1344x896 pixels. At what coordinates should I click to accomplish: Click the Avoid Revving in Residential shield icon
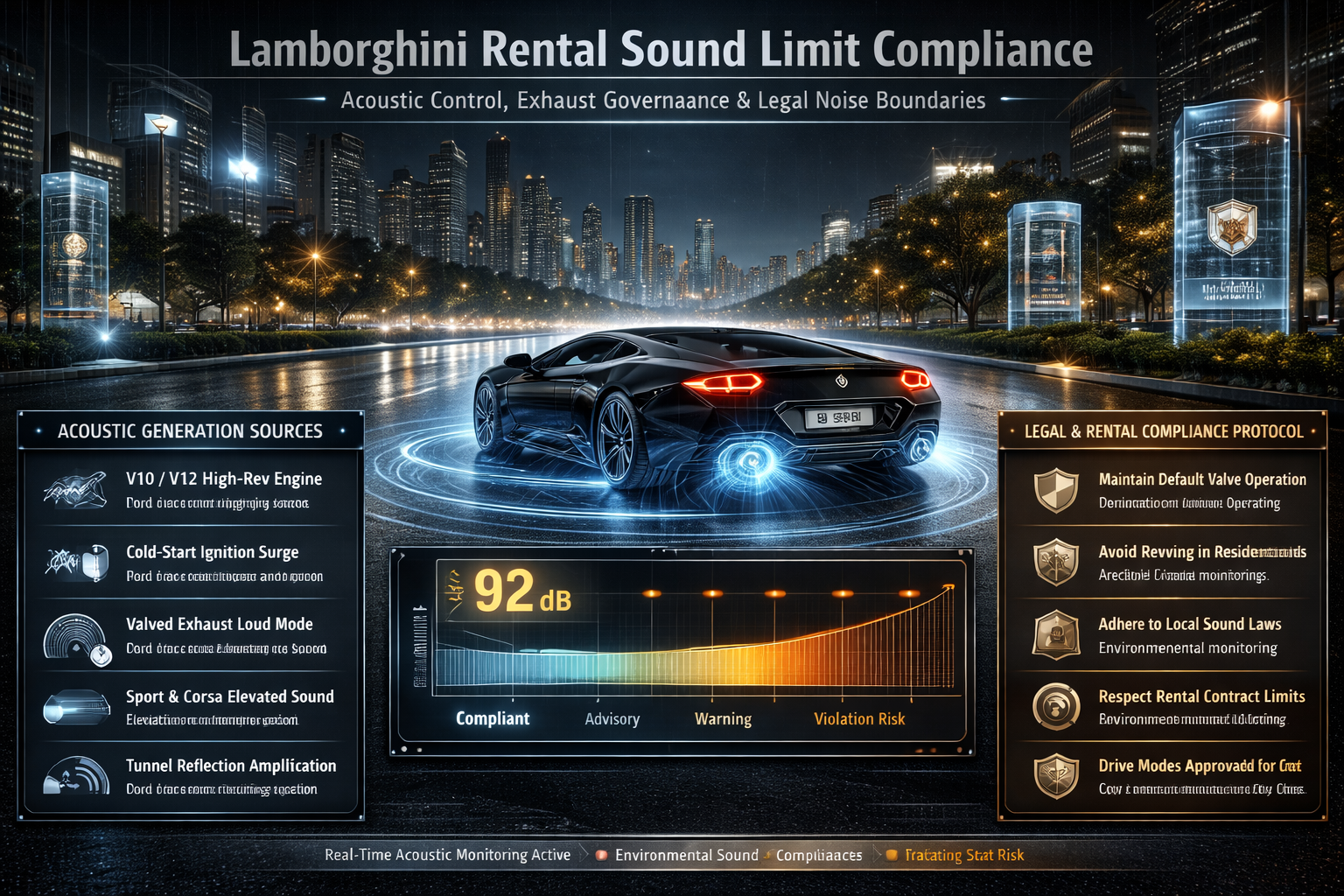point(1056,562)
